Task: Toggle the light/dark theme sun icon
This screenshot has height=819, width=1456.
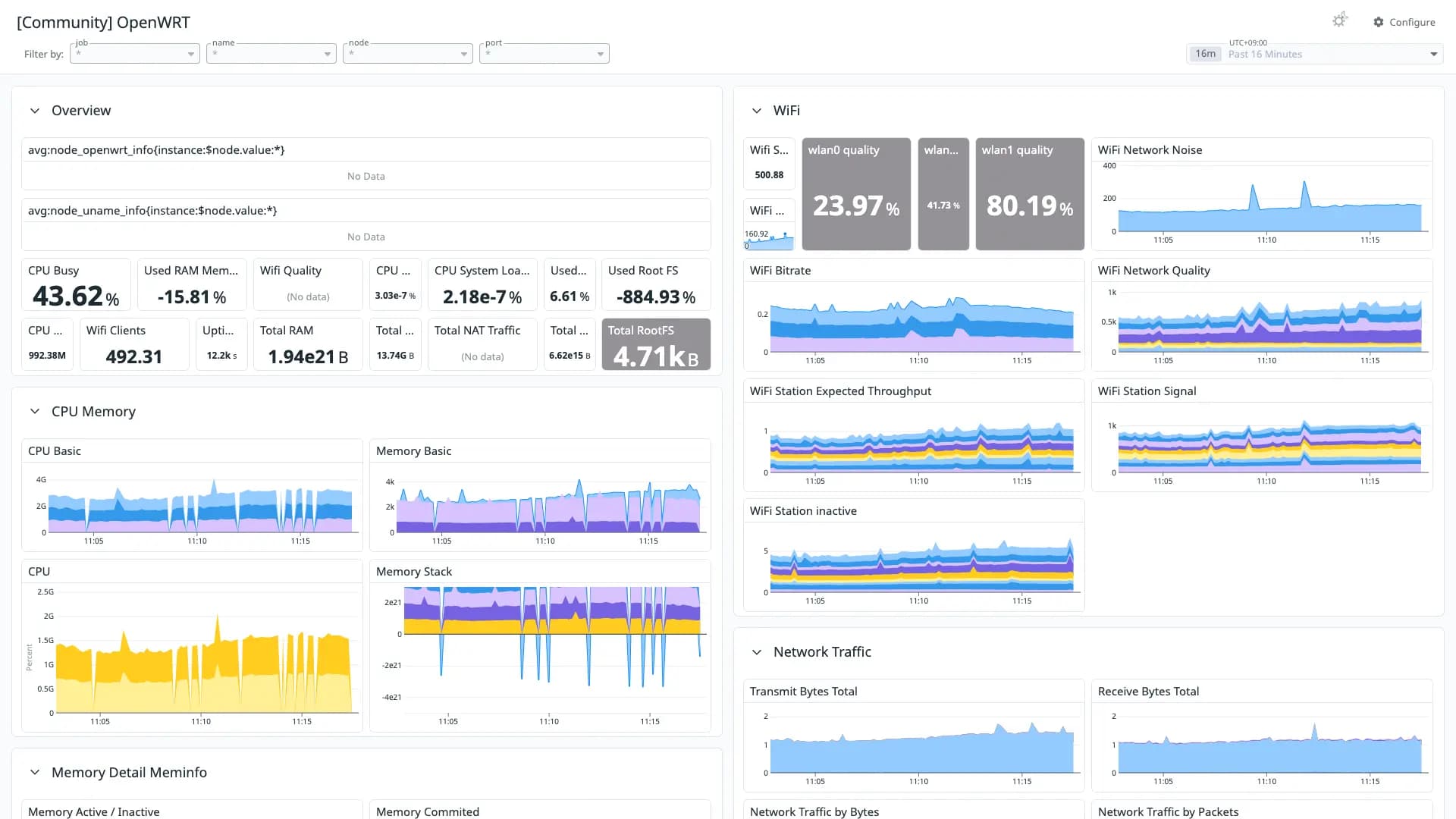Action: pos(1339,20)
